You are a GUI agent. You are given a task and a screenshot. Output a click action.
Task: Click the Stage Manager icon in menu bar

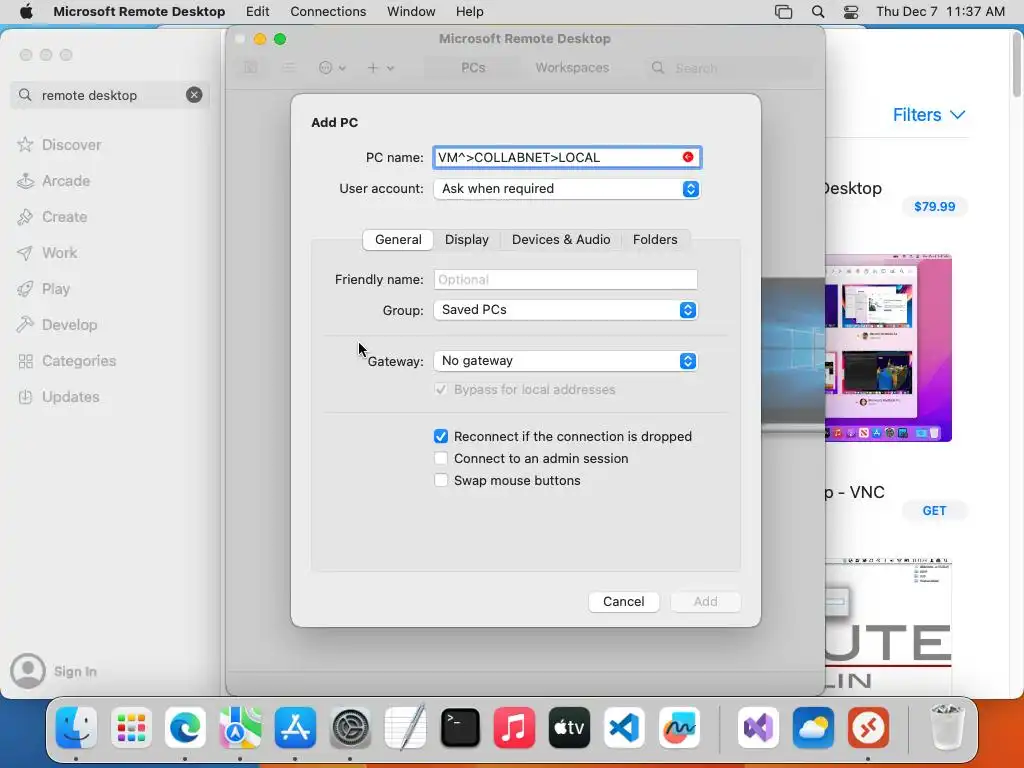[x=783, y=12]
